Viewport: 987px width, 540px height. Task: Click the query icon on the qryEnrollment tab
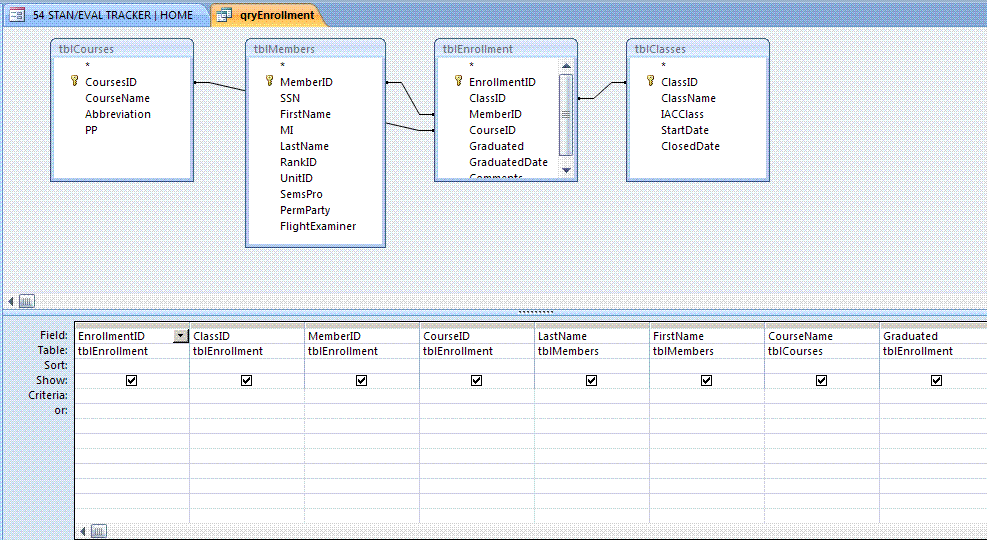(224, 15)
